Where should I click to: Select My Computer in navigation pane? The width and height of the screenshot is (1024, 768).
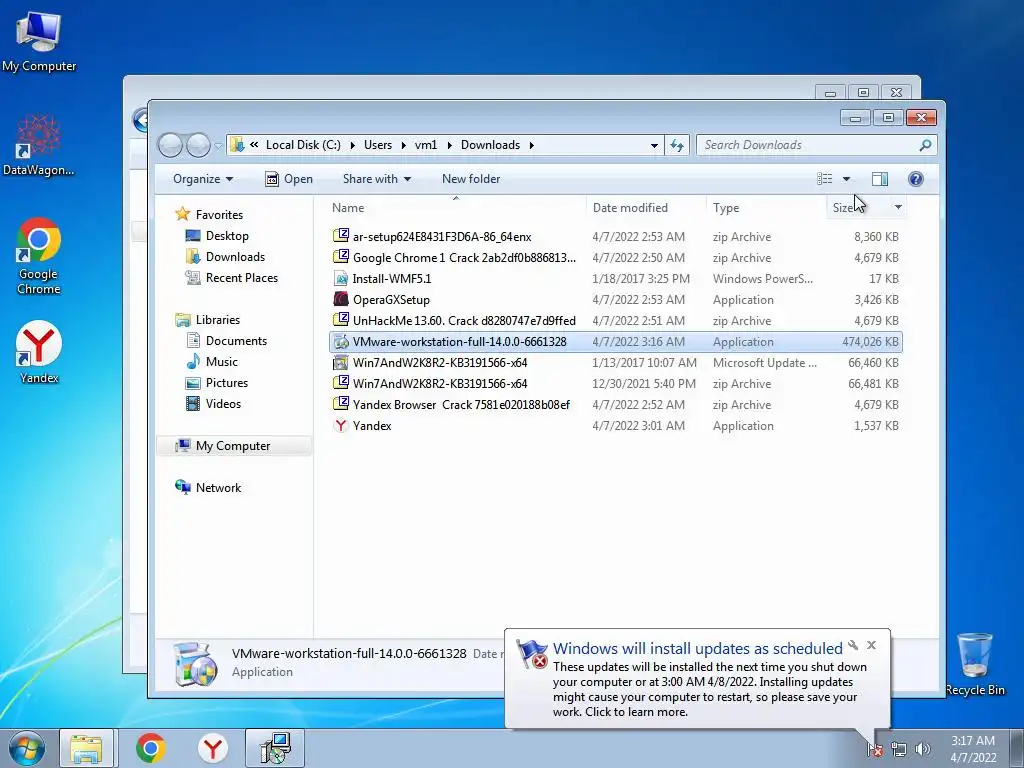click(x=234, y=446)
